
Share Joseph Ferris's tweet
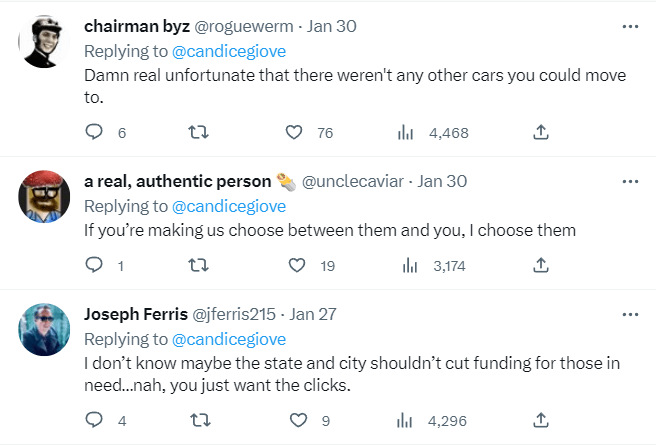click(x=541, y=420)
